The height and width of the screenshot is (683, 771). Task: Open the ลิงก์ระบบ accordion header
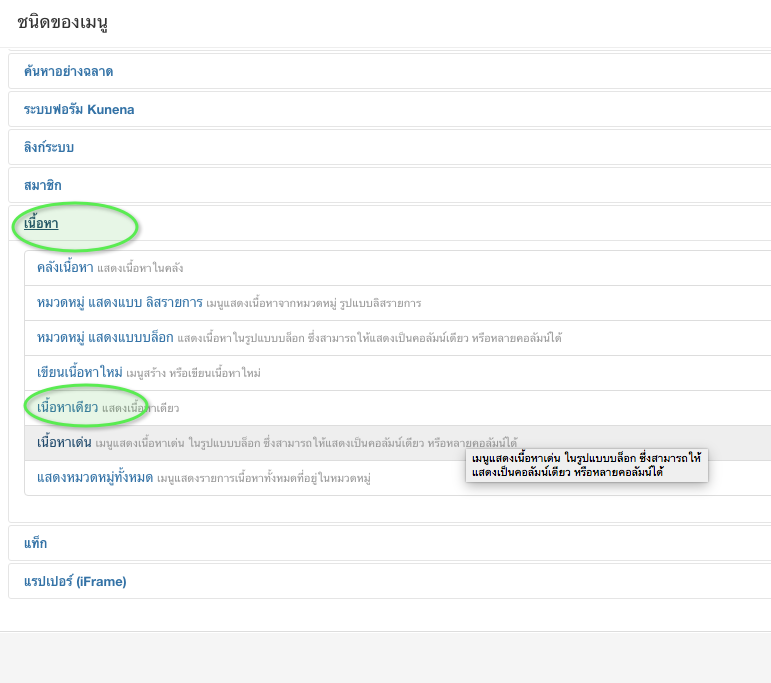(x=49, y=147)
